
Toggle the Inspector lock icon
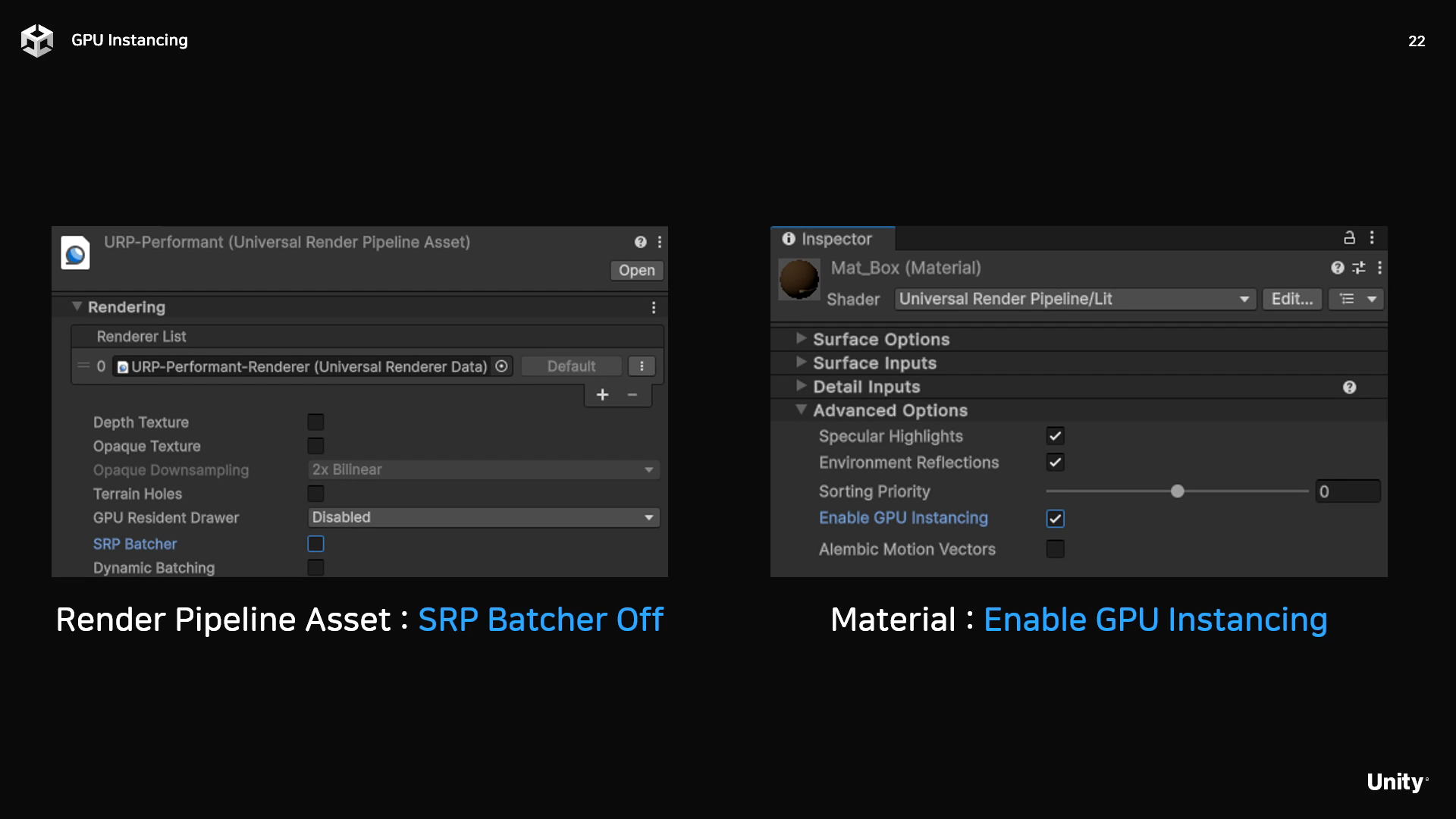(1349, 238)
